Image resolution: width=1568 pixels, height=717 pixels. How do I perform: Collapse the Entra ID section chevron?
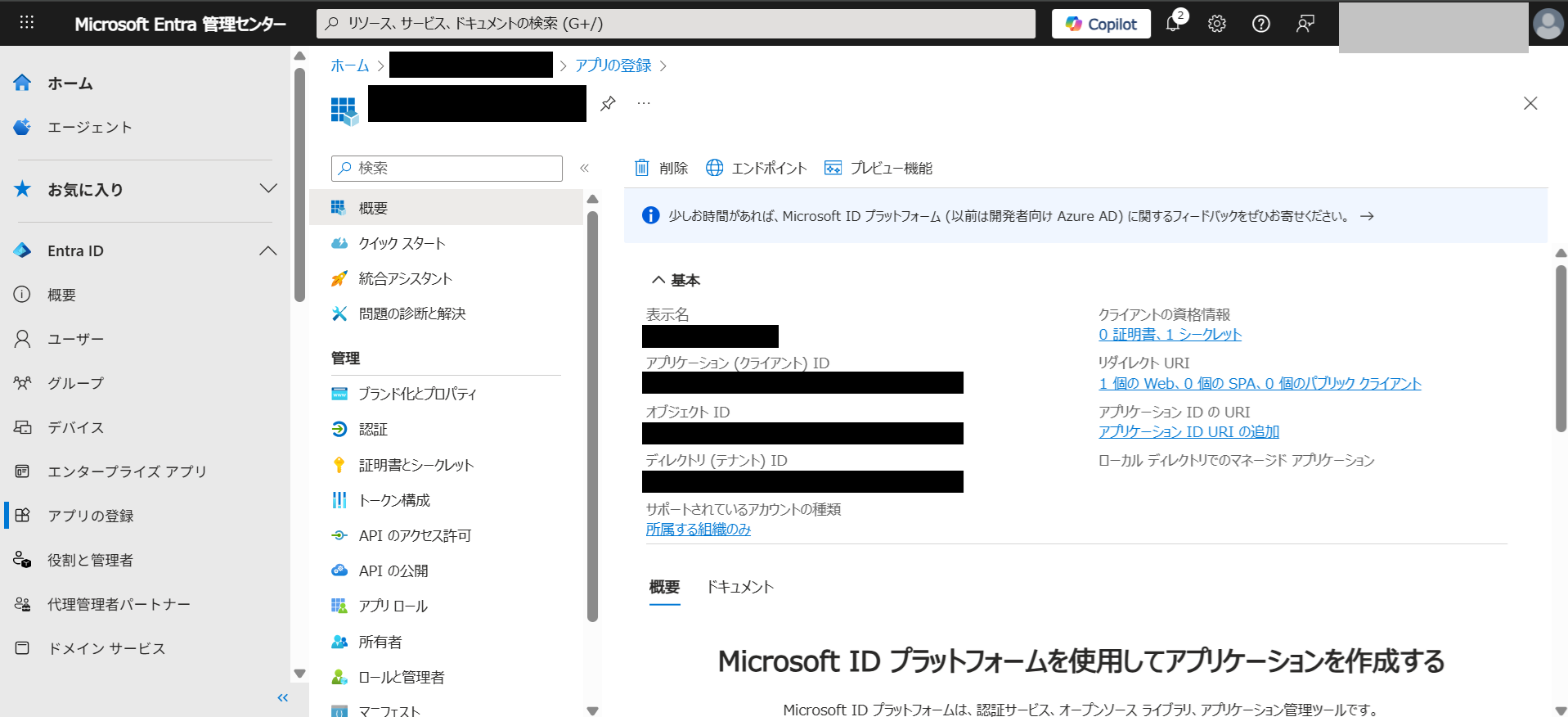268,250
